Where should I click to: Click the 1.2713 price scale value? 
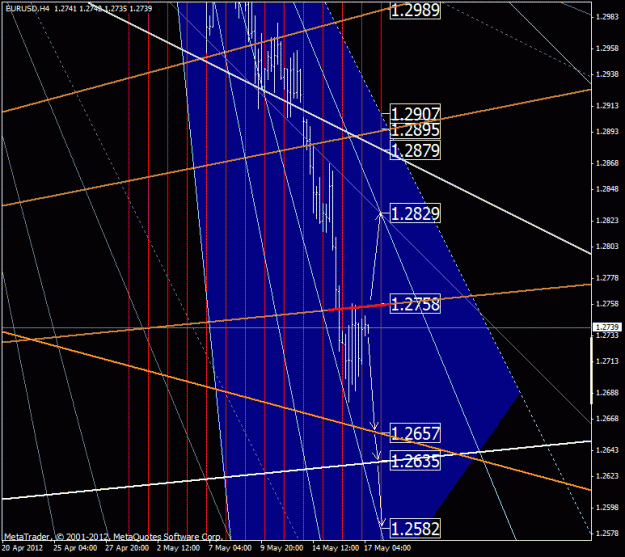tap(607, 361)
